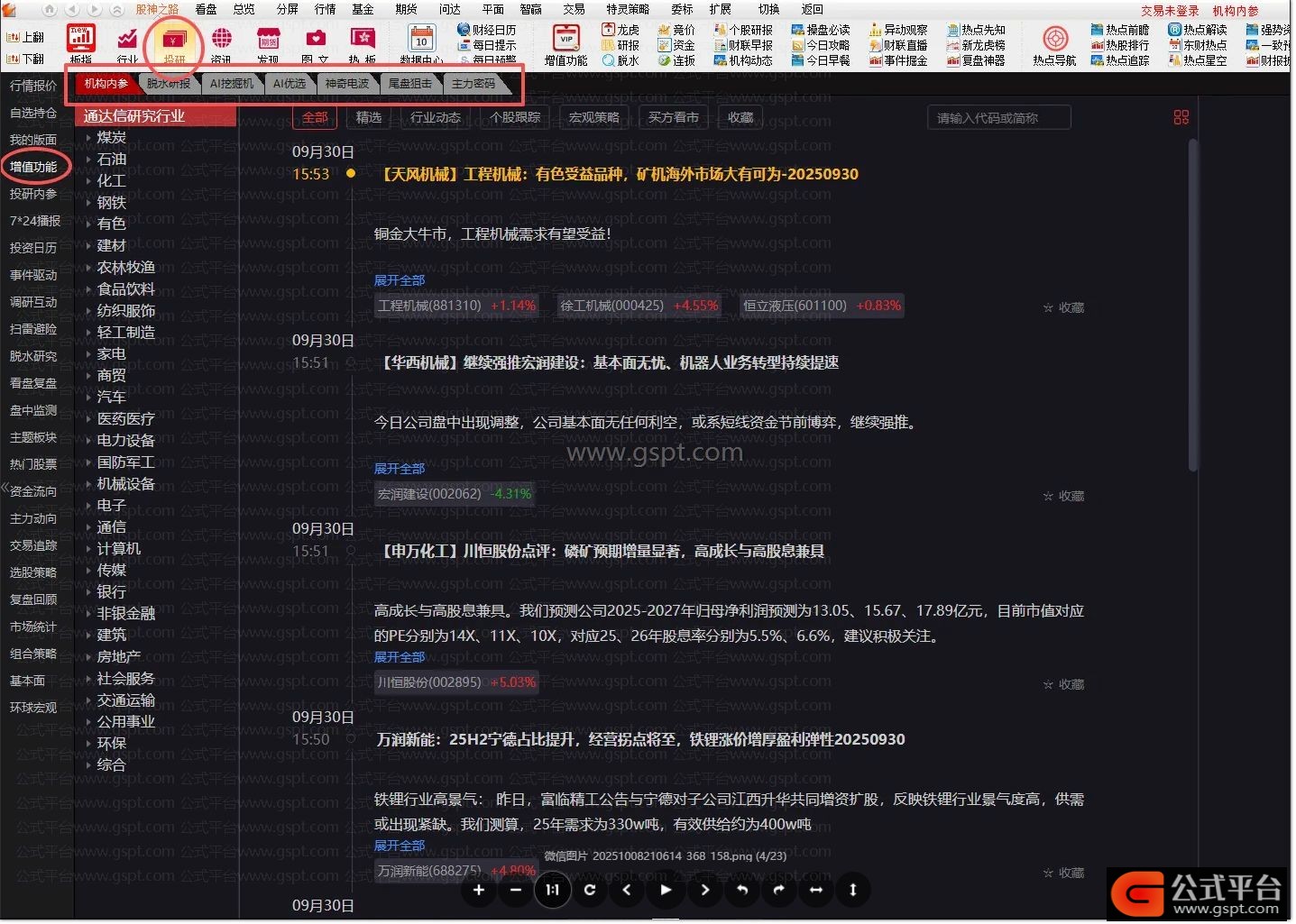Expand the 煤炭 industry tree node

click(x=89, y=138)
